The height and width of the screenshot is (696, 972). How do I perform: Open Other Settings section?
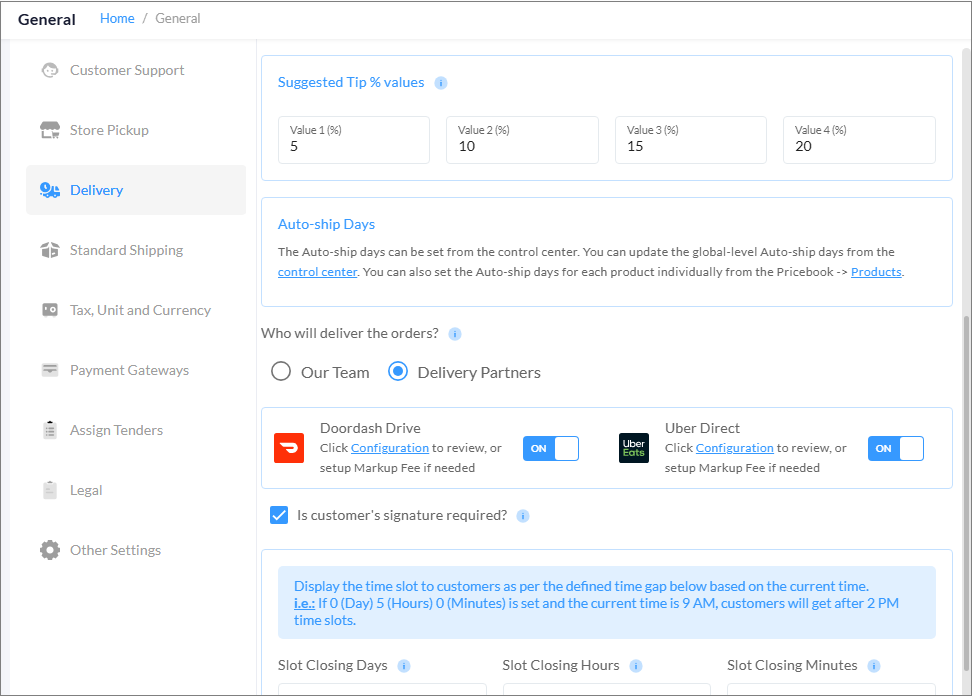[136, 550]
